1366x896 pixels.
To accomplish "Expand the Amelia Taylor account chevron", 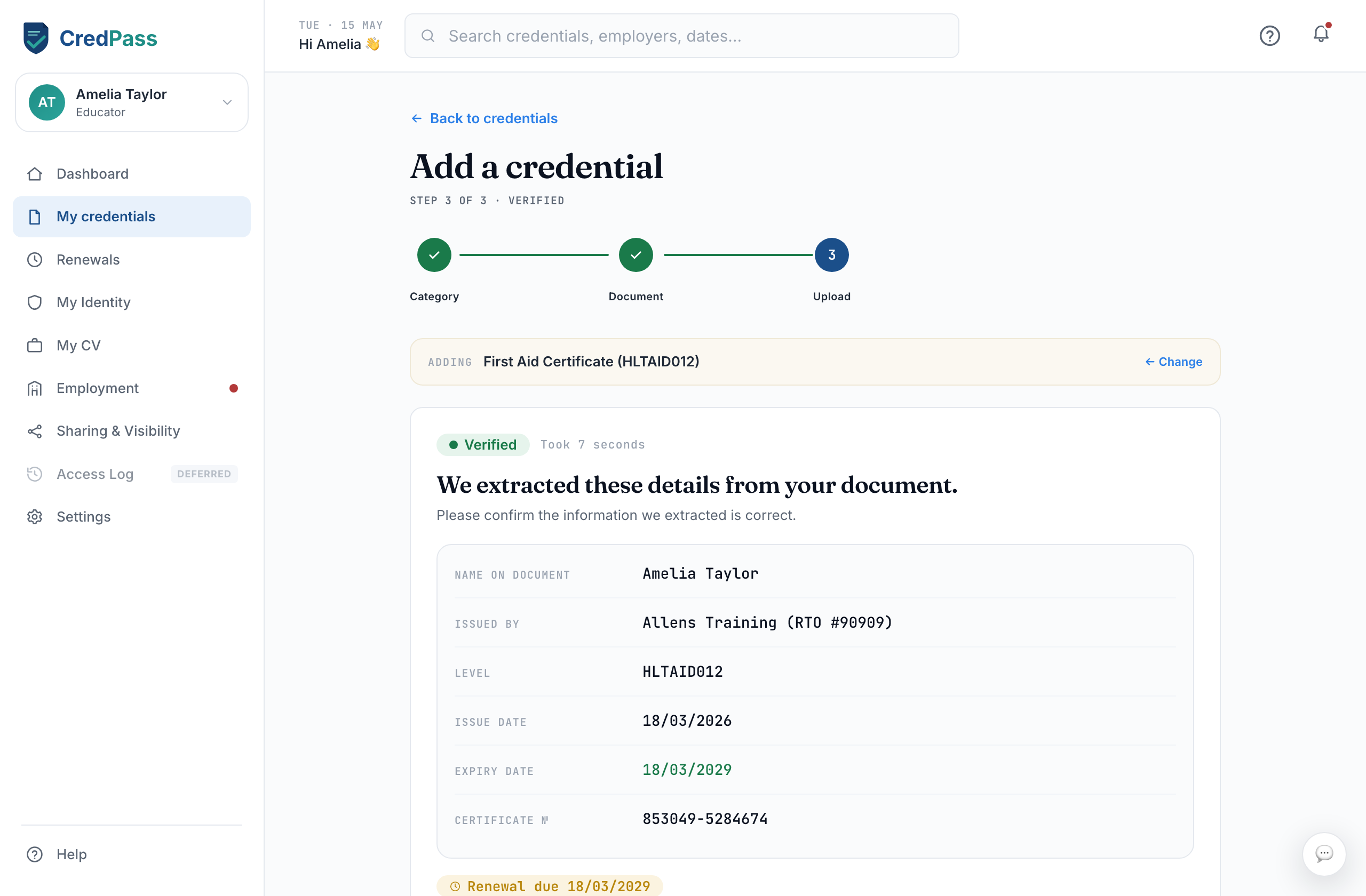I will pos(227,102).
